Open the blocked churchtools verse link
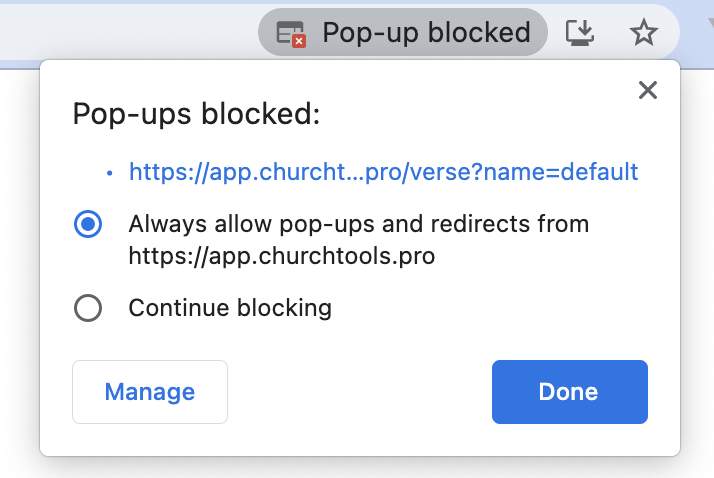The width and height of the screenshot is (714, 478). click(383, 172)
